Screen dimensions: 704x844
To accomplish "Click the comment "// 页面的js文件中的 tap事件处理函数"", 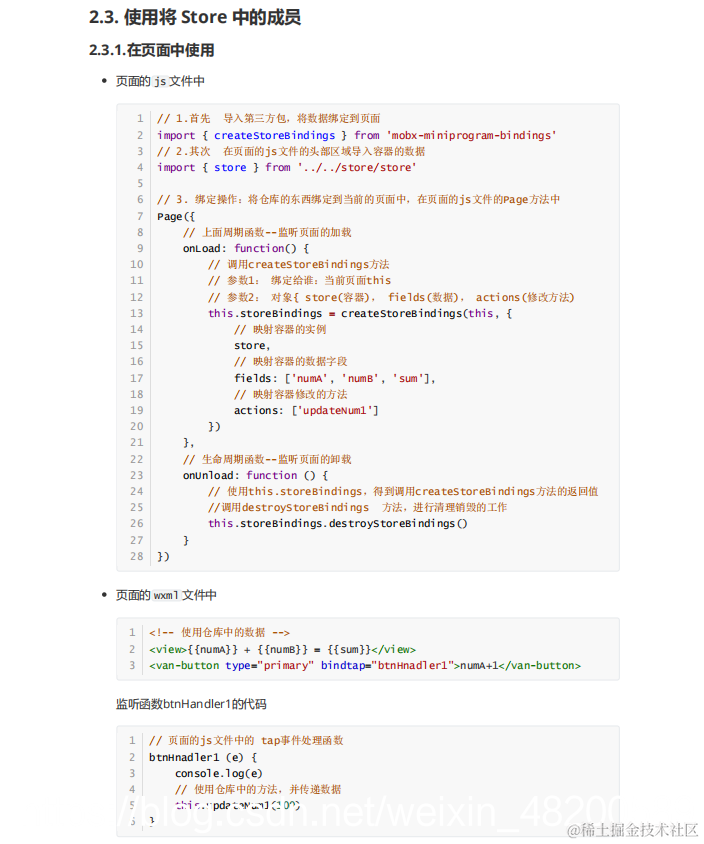I will (246, 741).
